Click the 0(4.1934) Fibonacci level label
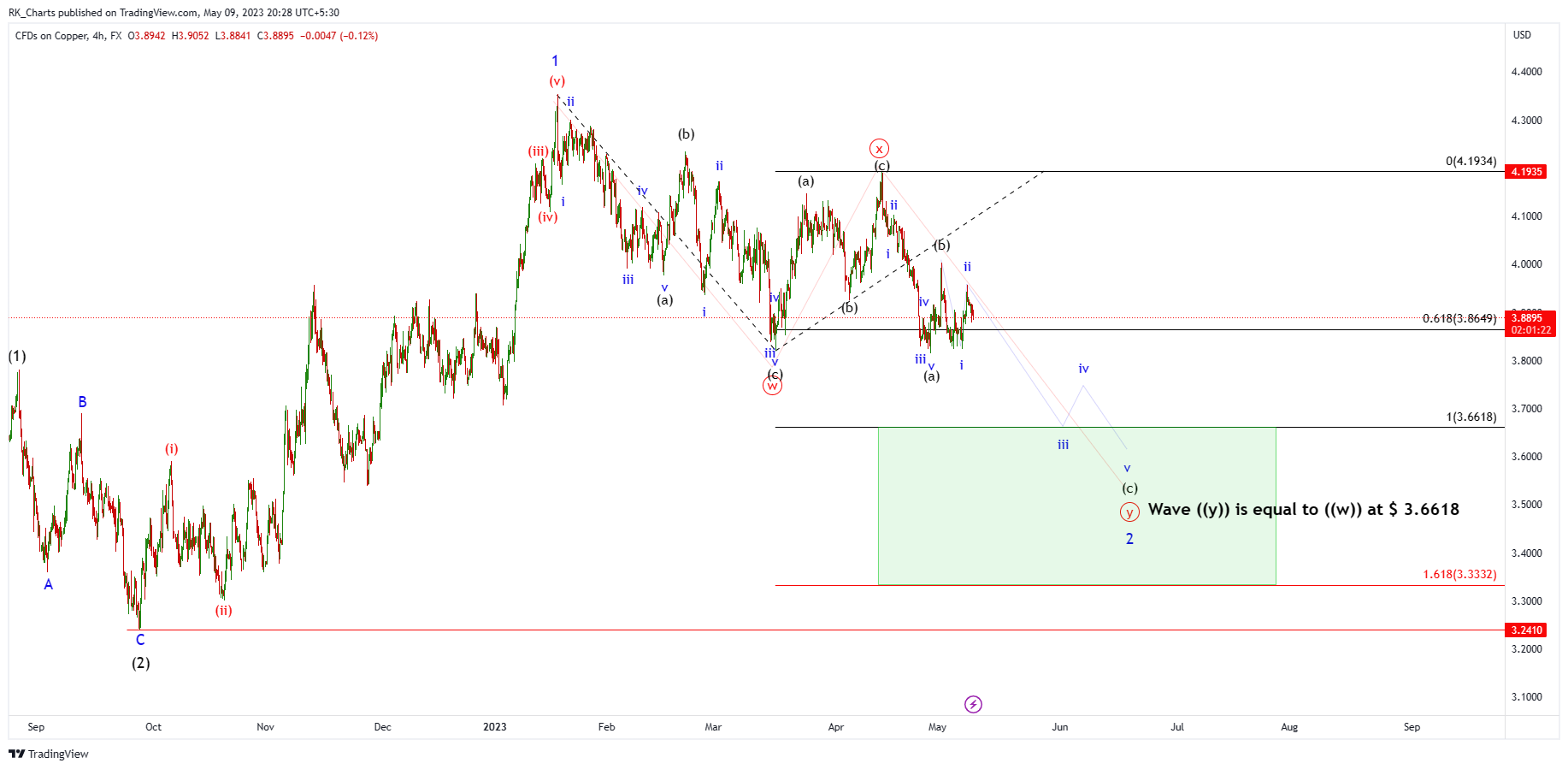This screenshot has height=769, width=1568. [x=1471, y=161]
